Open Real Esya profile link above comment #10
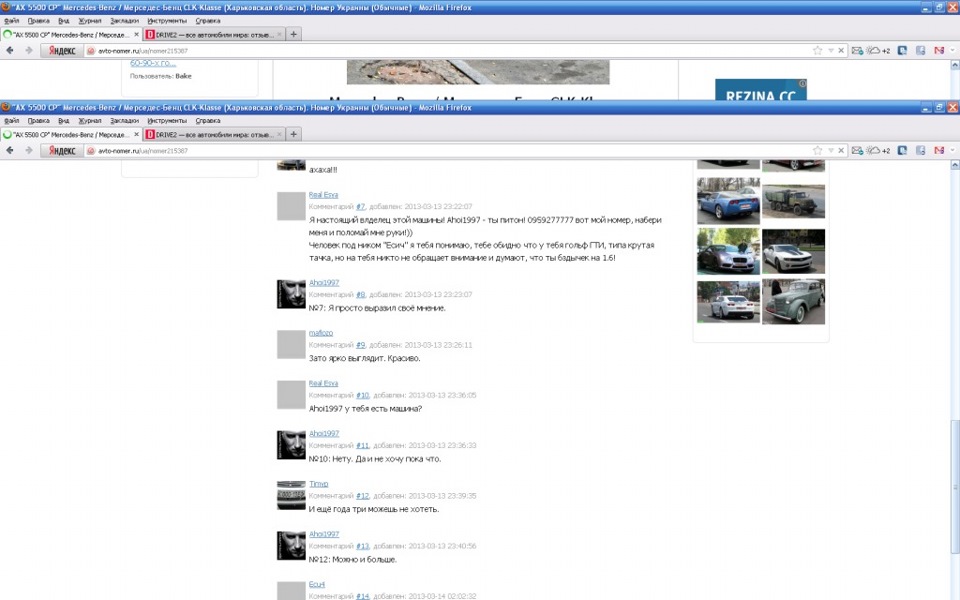 click(323, 383)
